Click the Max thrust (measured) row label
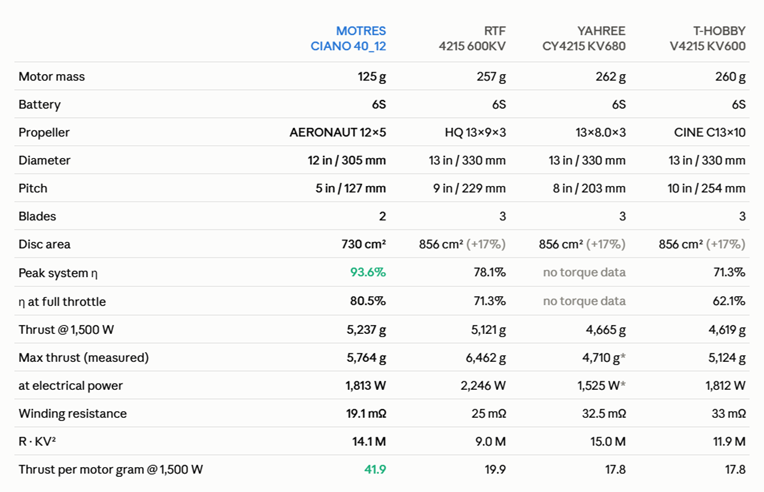This screenshot has height=492, width=764. coord(84,358)
